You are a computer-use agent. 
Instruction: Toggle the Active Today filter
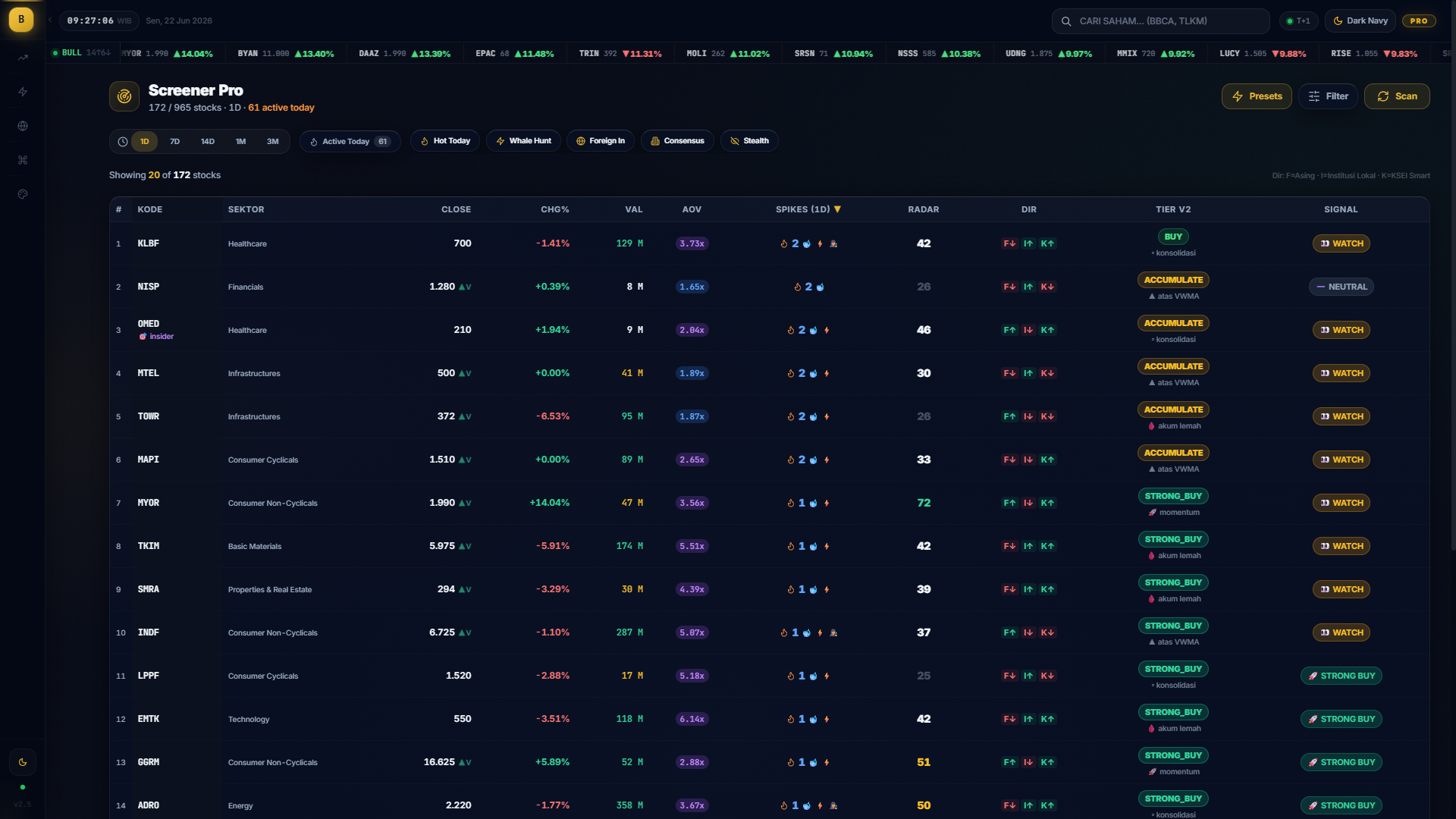350,142
